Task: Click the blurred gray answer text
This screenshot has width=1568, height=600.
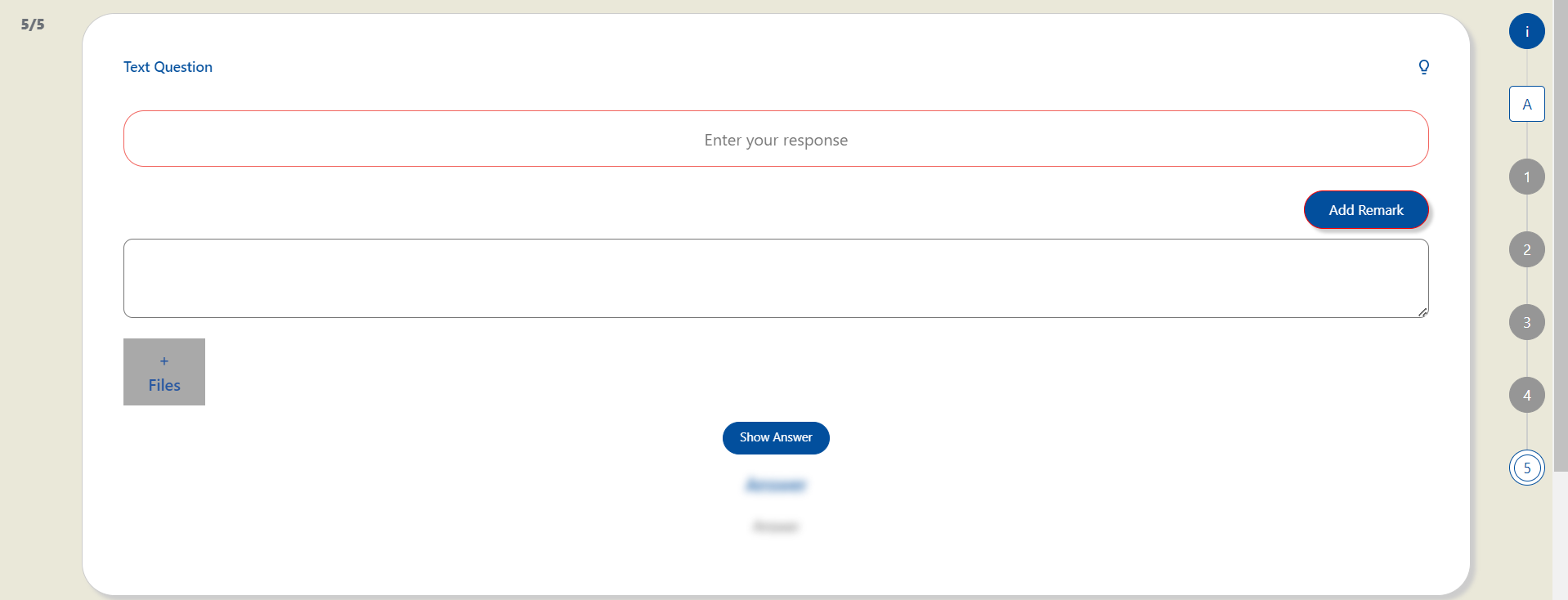Action: pyautogui.click(x=775, y=526)
